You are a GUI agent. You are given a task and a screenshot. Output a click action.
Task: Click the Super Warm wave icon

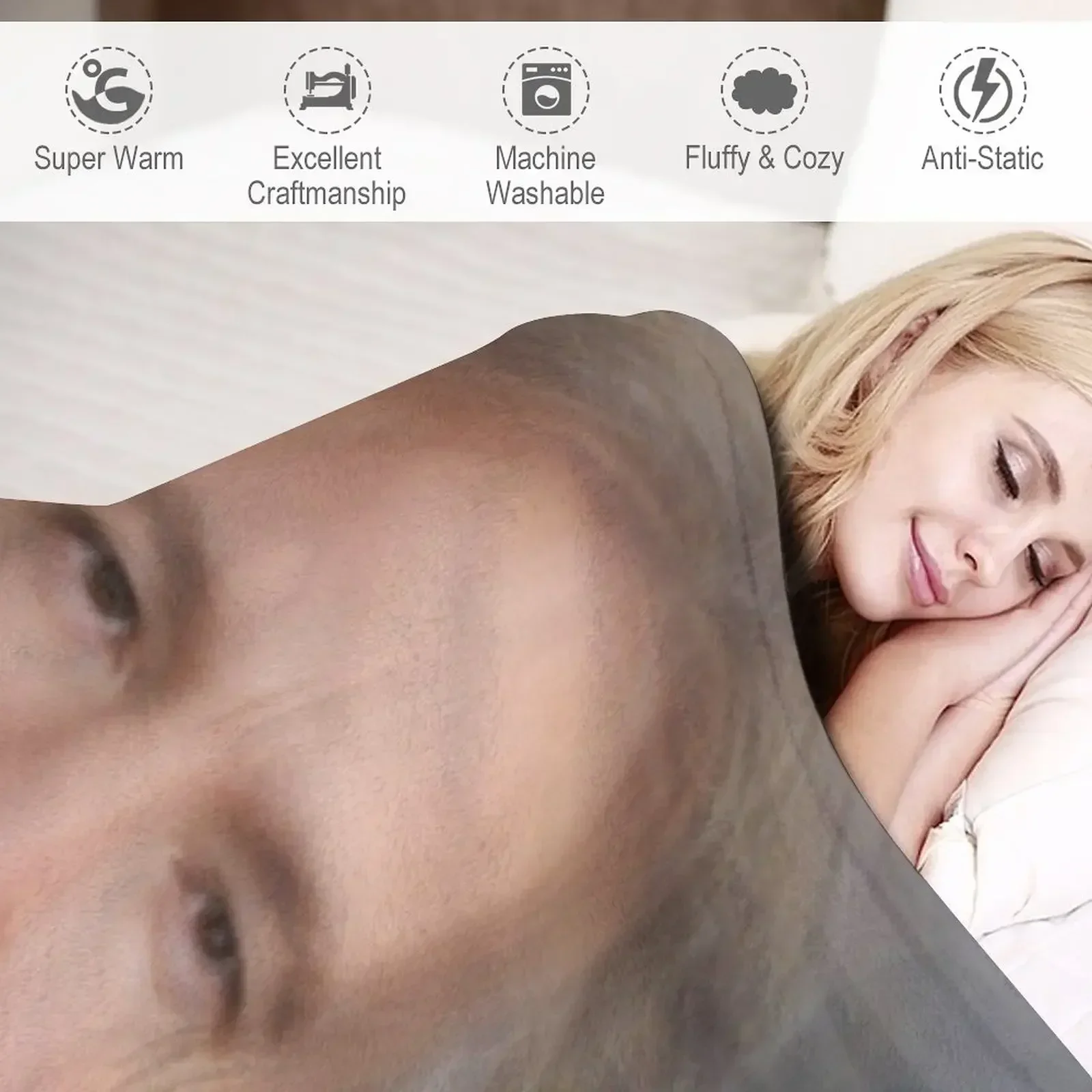[x=109, y=90]
